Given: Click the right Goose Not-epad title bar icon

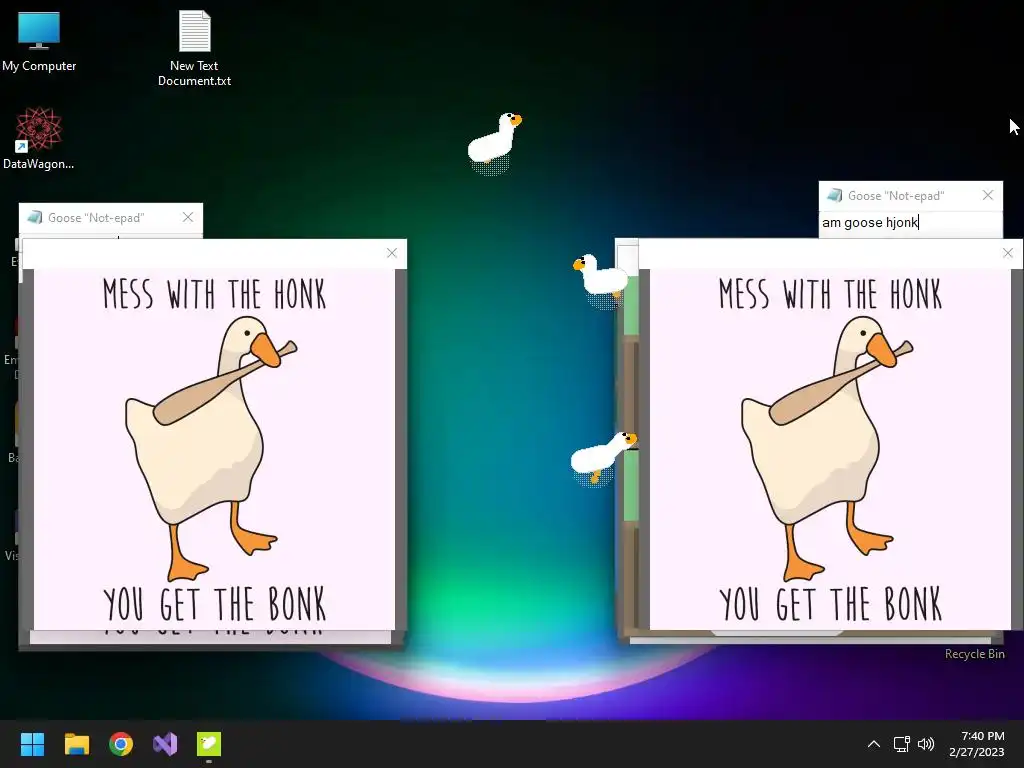Looking at the screenshot, I should click(834, 195).
